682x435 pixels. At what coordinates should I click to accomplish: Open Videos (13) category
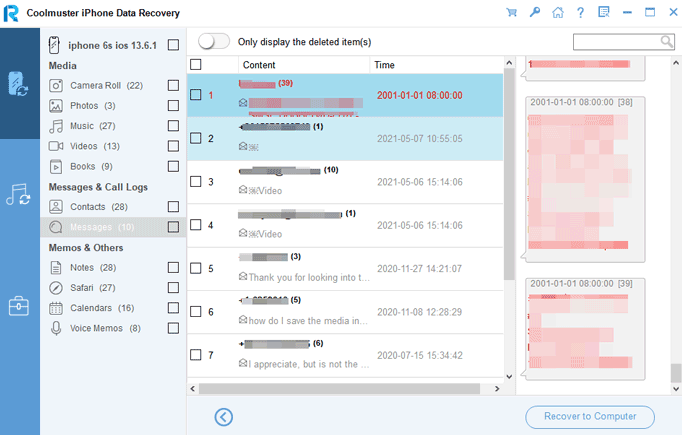click(95, 146)
